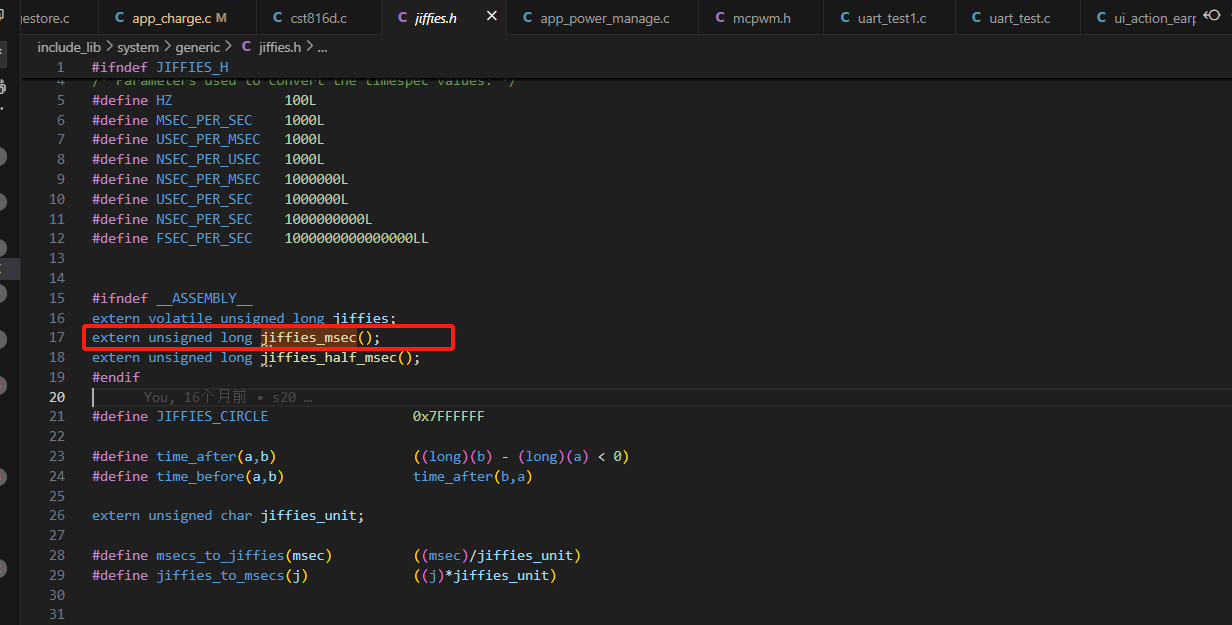Expand the breadcrumb symbol ellipsis

coord(322,47)
